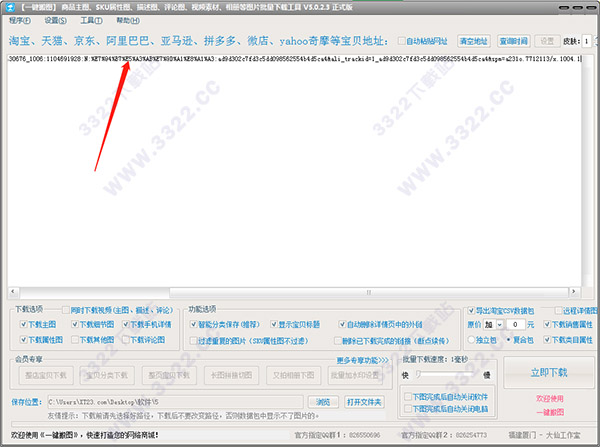Click the 保存位置 path field
This screenshot has width=600, height=447.
point(175,402)
